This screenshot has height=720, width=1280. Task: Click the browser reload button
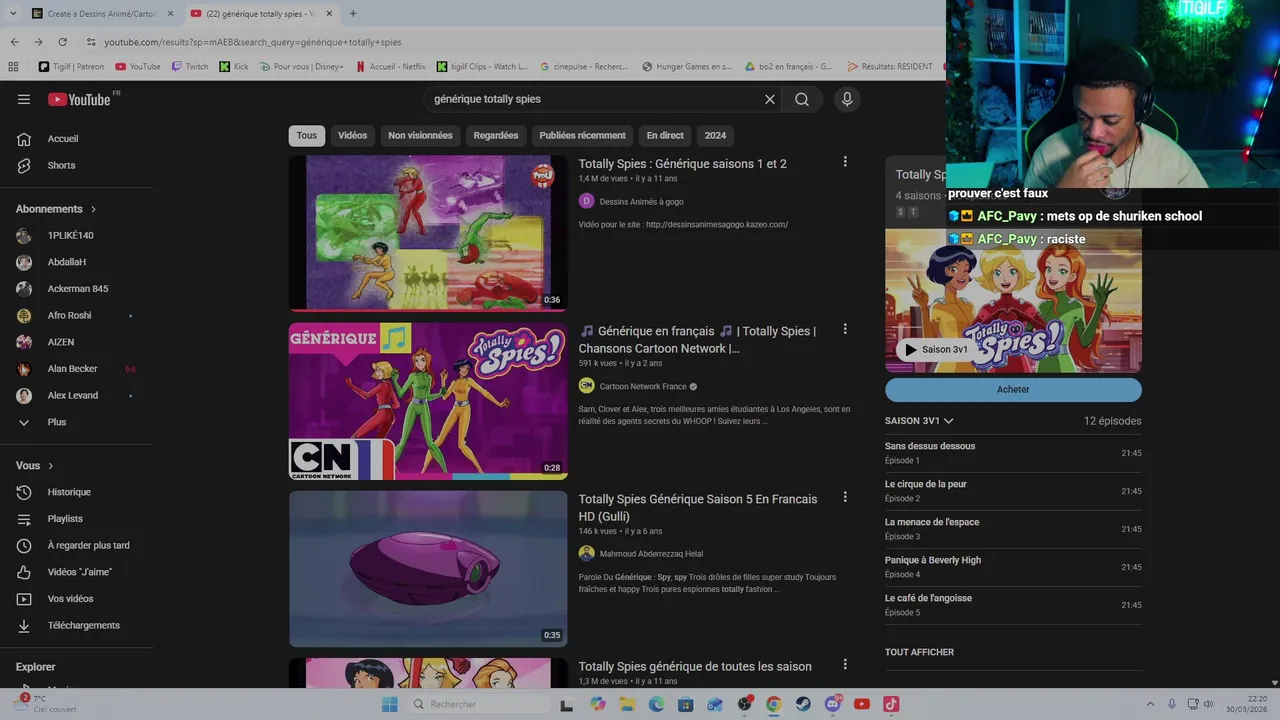tap(62, 42)
